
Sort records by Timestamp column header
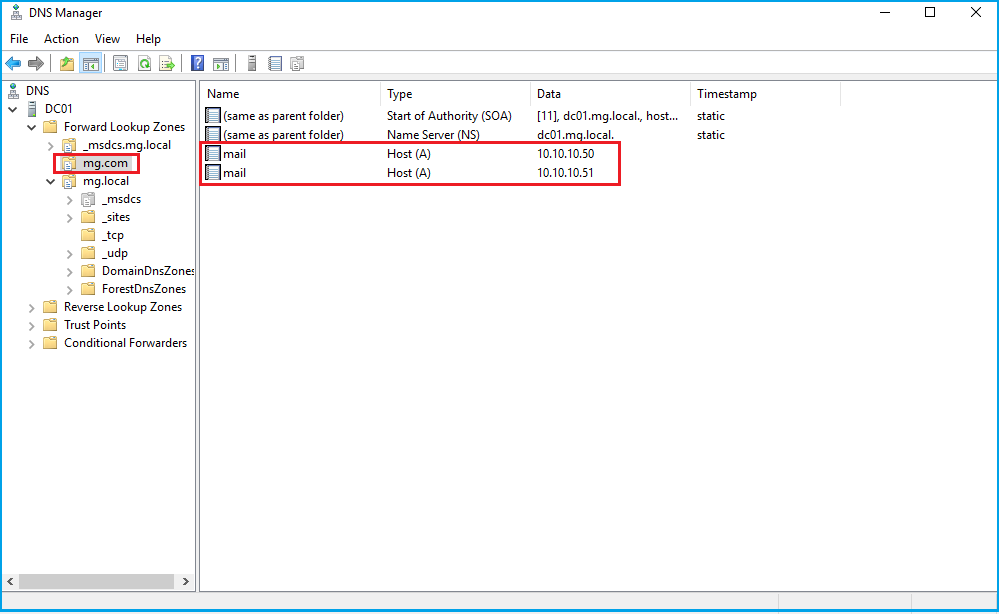[727, 94]
